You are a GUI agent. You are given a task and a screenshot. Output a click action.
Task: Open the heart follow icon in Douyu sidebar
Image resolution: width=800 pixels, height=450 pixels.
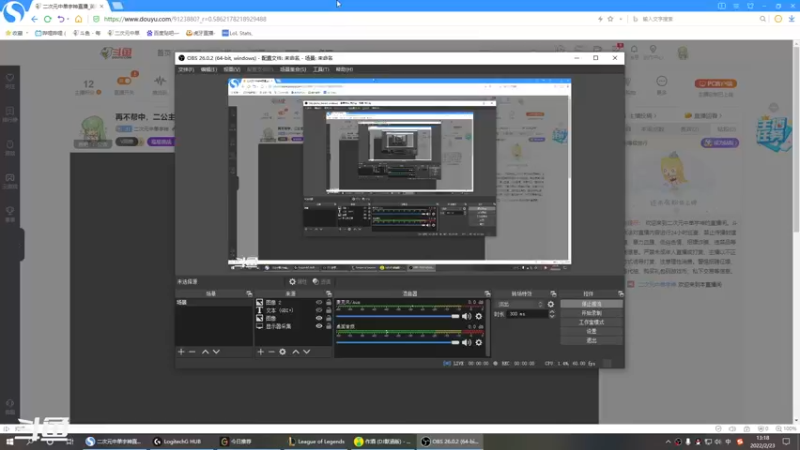[10, 78]
